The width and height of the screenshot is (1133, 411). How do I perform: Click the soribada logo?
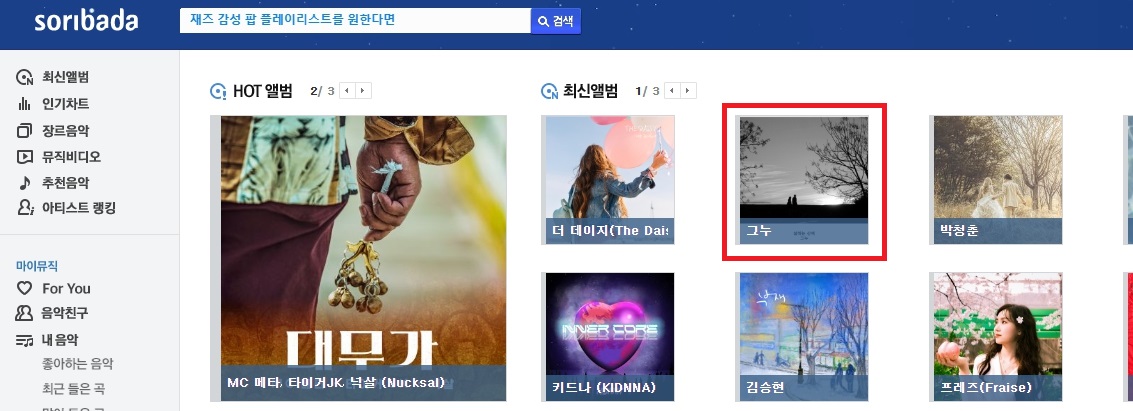point(86,21)
